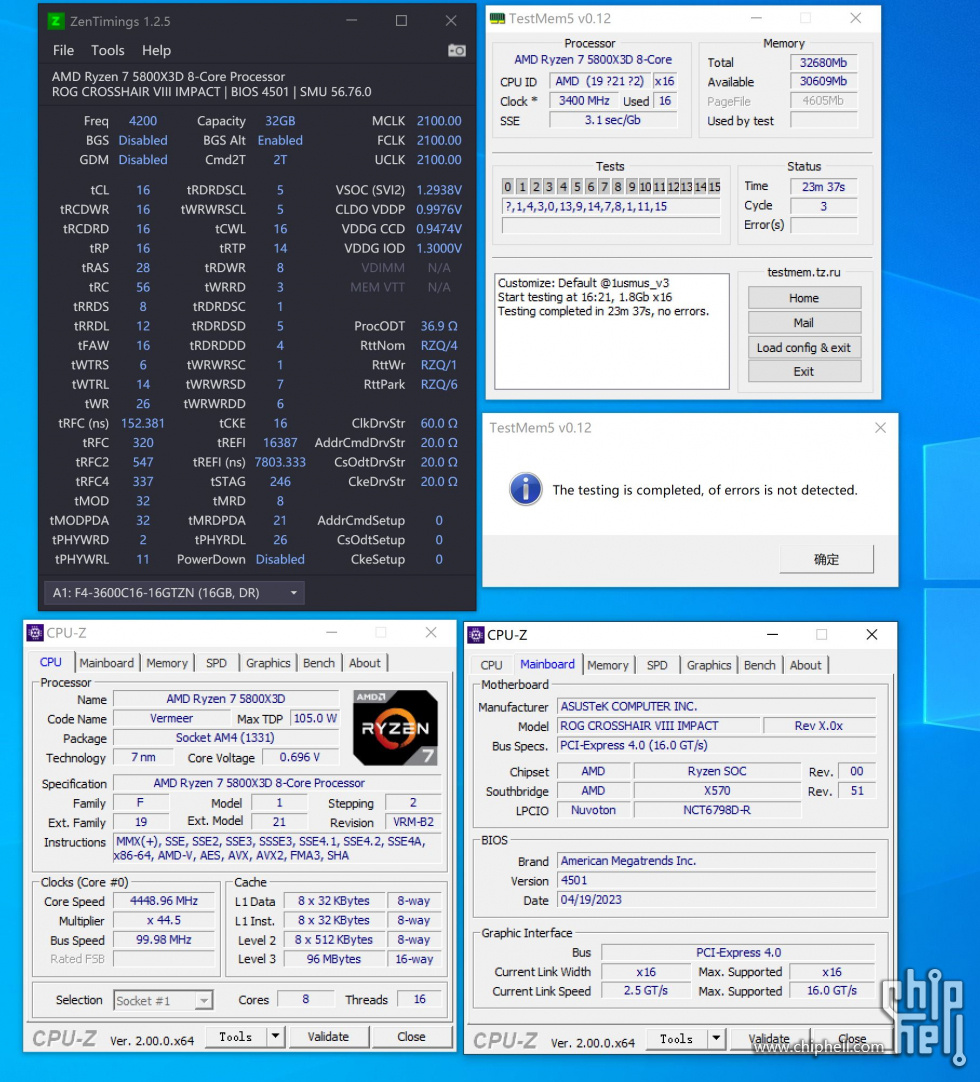Screen dimensions: 980x1082
Task: Take ZenTimings screenshot with camera icon
Action: coord(457,50)
